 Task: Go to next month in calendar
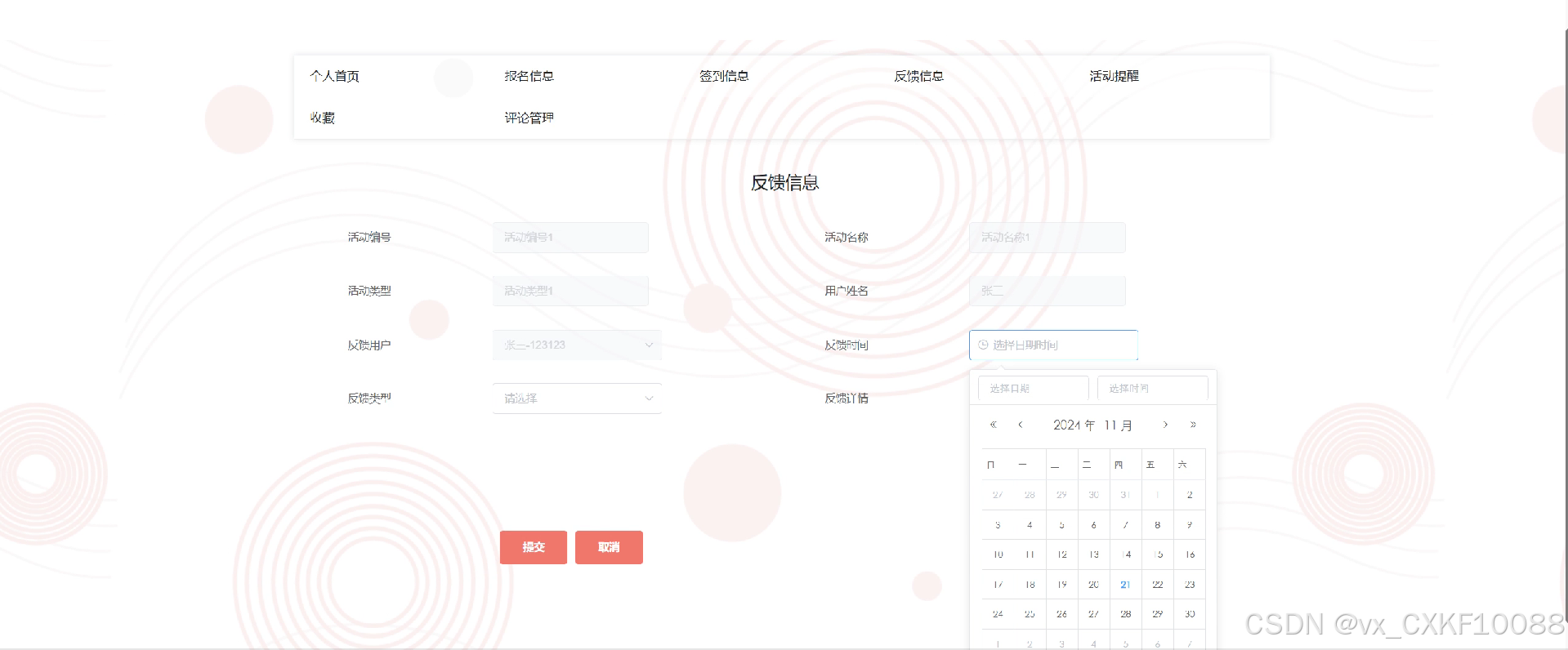click(1165, 425)
